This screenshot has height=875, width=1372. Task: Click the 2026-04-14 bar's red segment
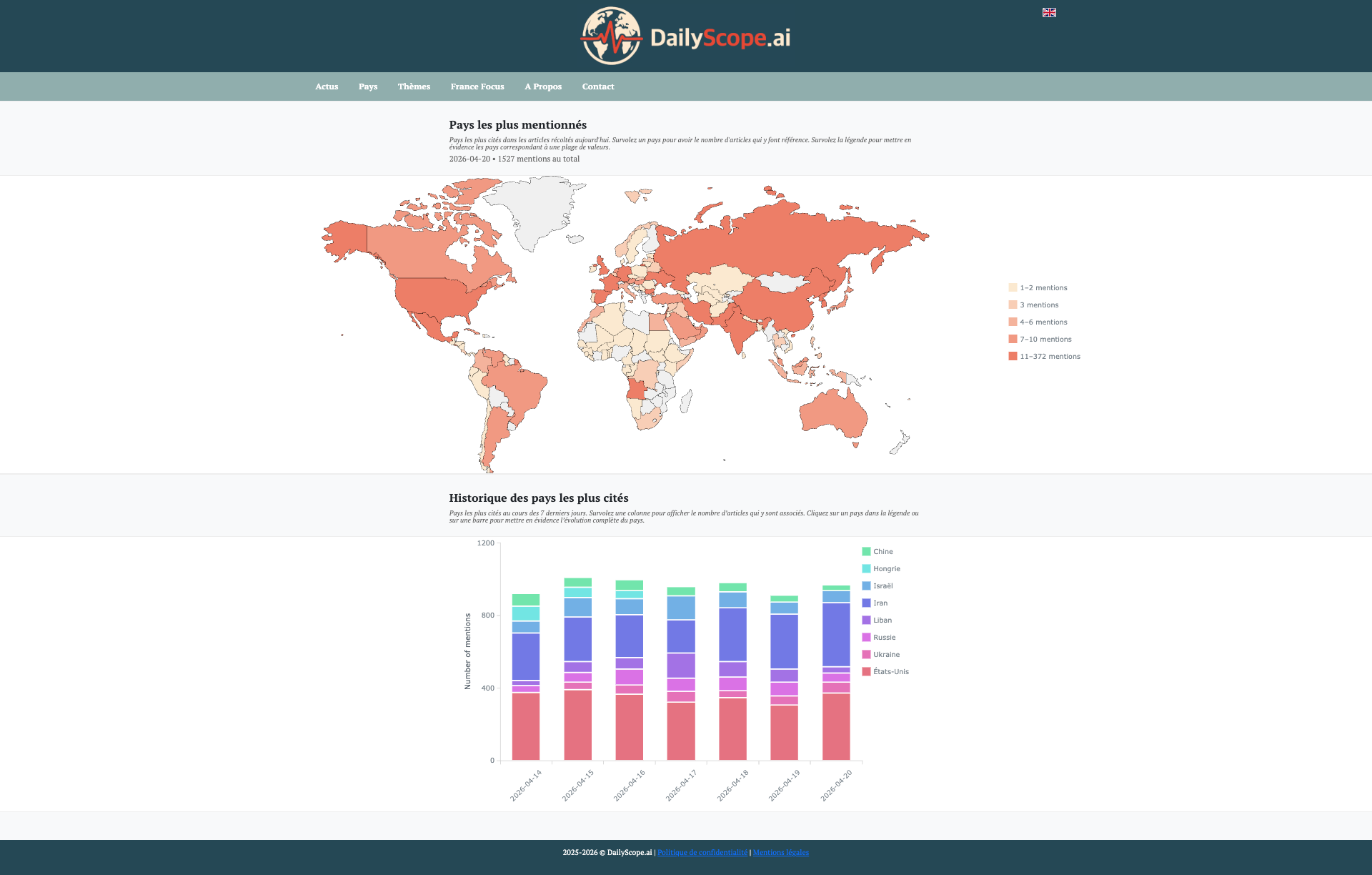(526, 726)
